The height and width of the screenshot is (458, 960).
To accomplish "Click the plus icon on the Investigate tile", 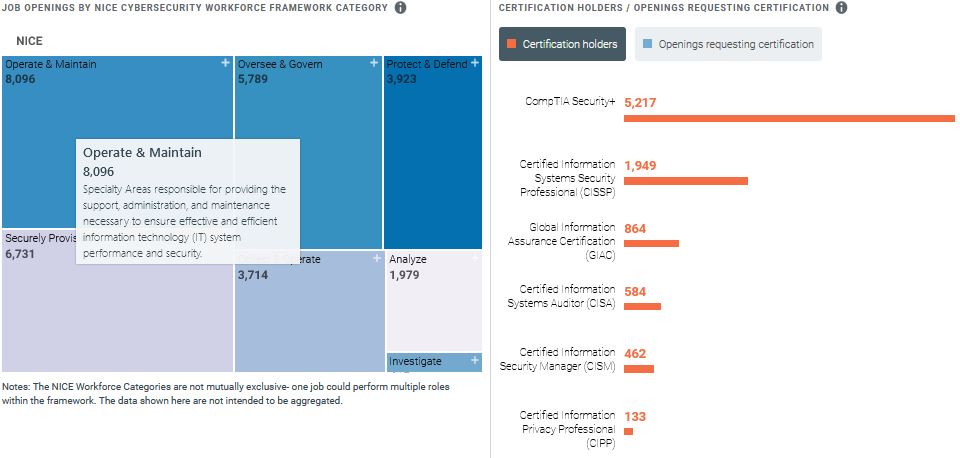I will [474, 360].
